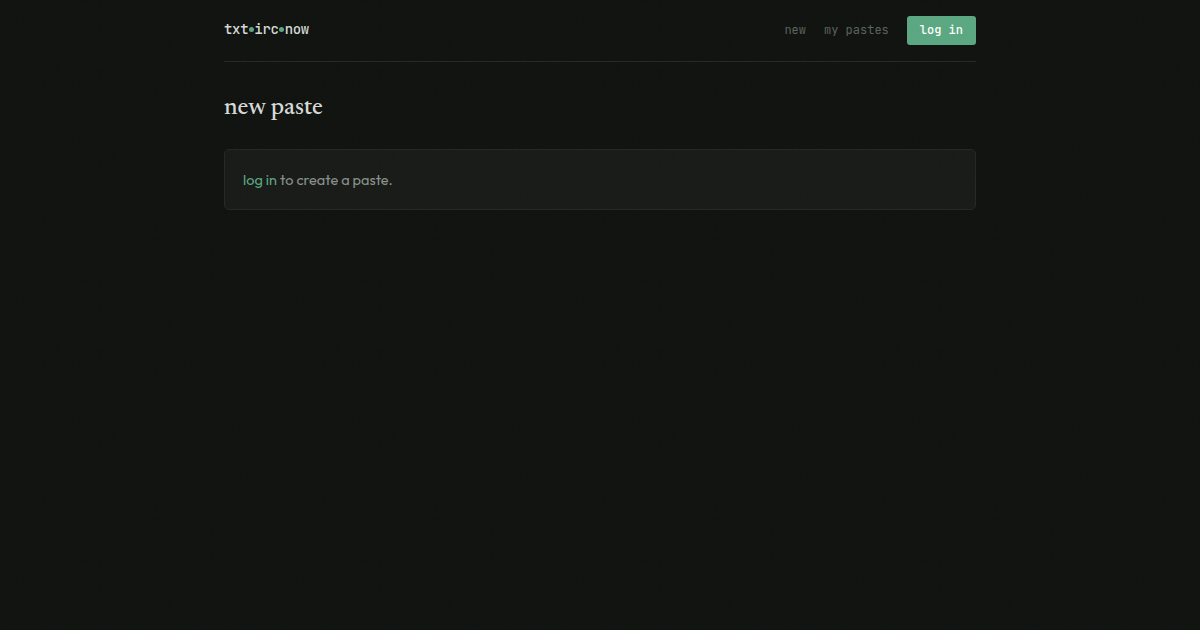Click the "txt" part of the logo
Viewport: 1200px width, 630px height.
tap(236, 30)
